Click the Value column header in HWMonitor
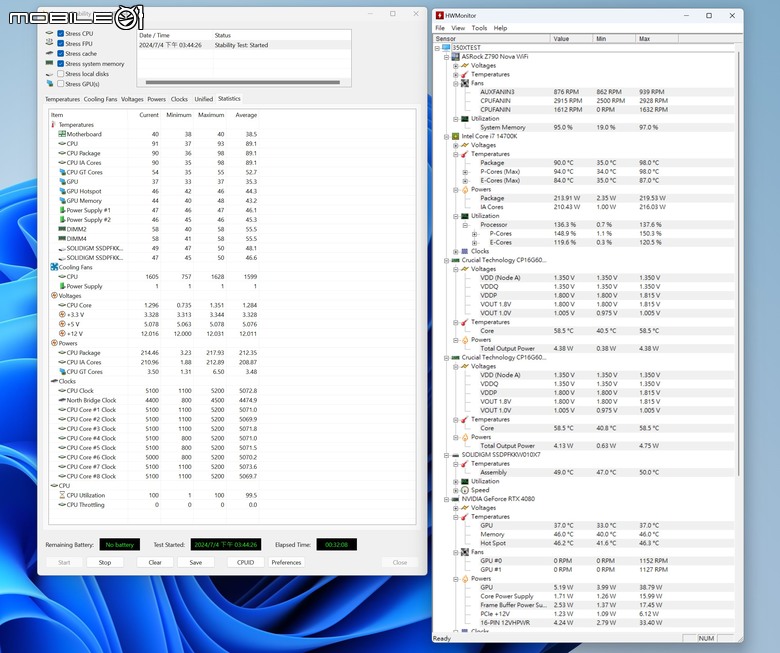Image resolution: width=780 pixels, height=653 pixels. pos(571,38)
